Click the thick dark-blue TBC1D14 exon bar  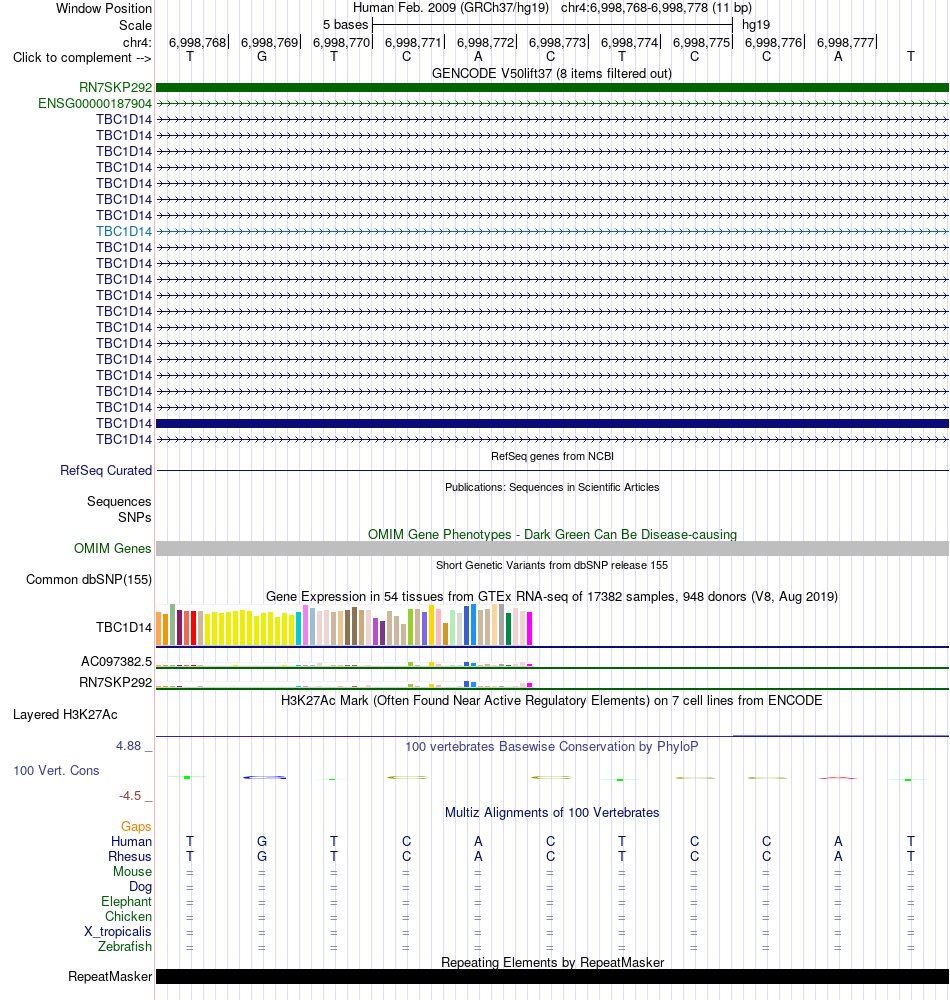point(552,423)
